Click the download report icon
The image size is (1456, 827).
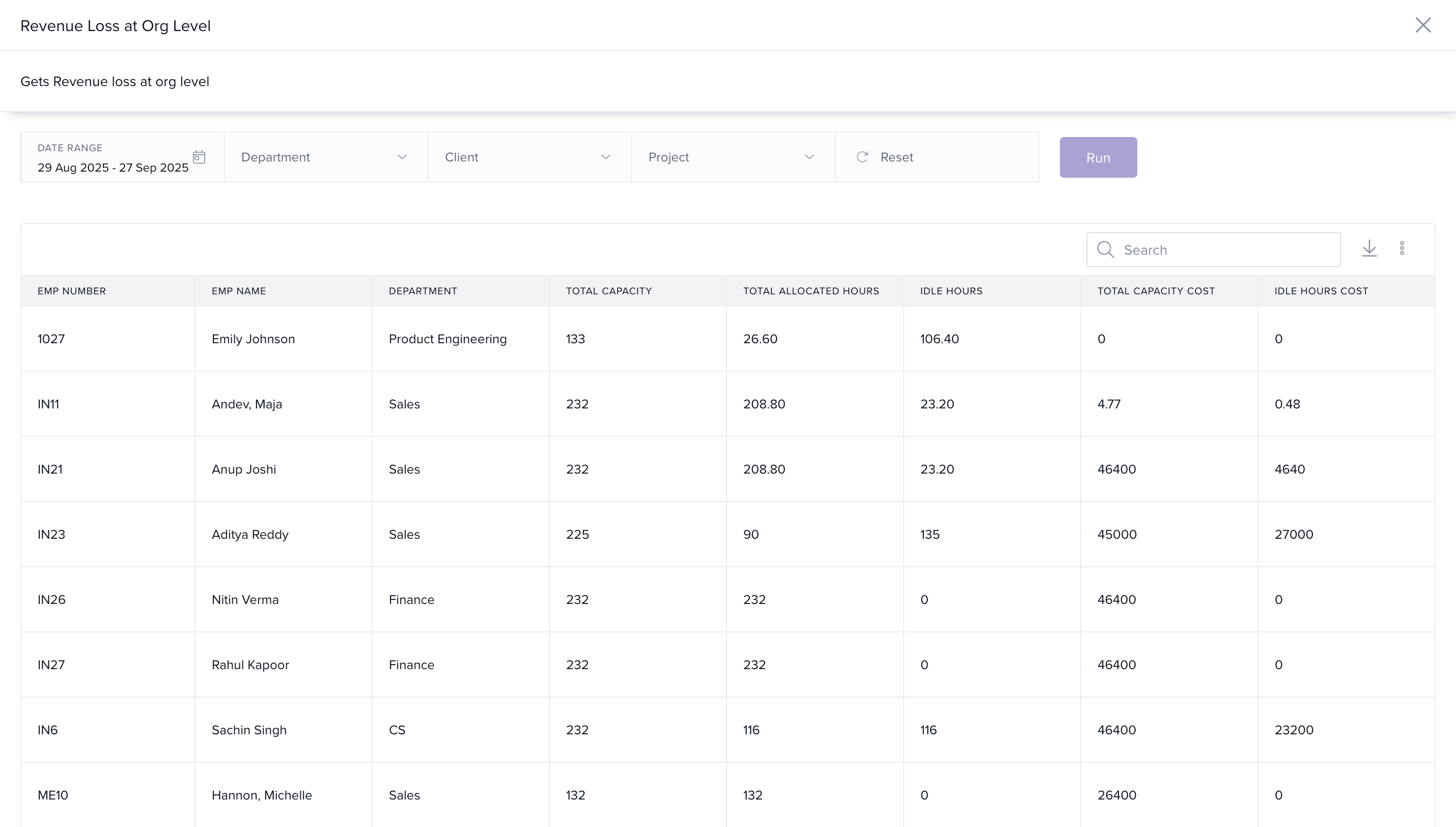1369,248
